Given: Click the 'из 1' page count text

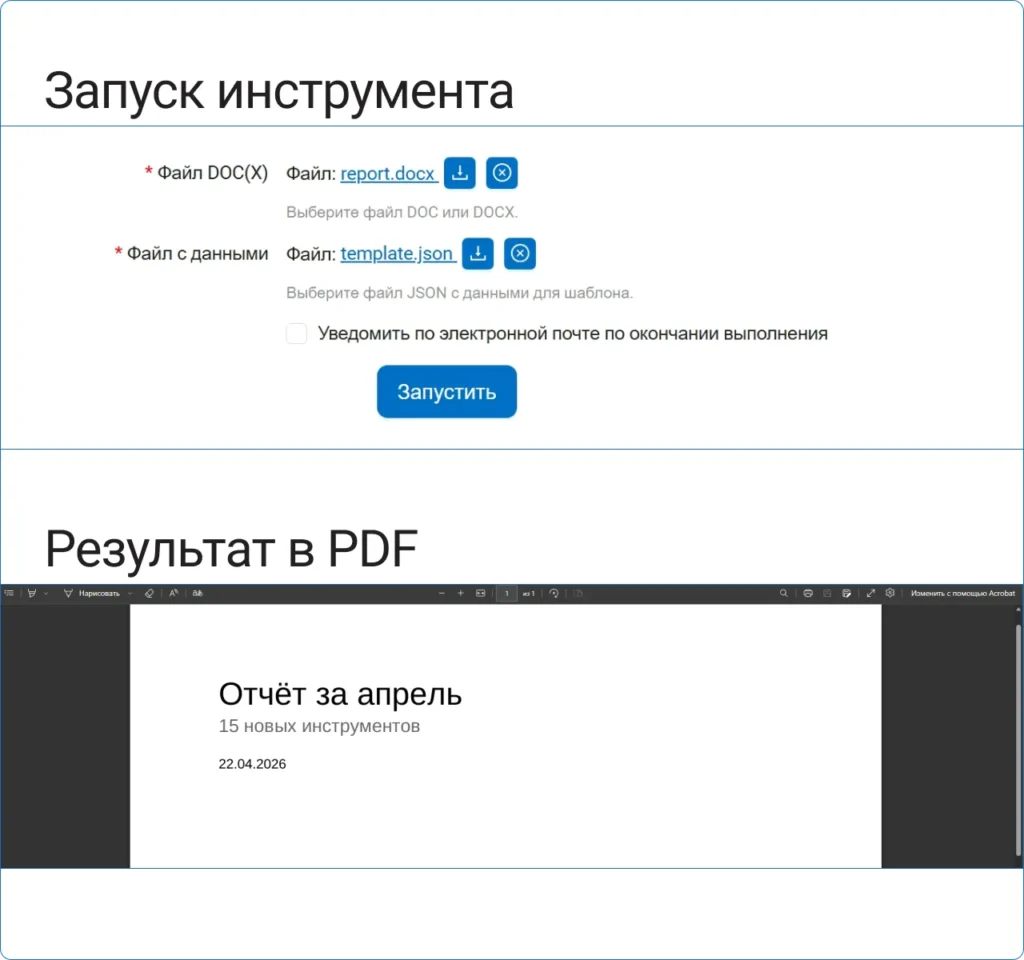Looking at the screenshot, I should click(x=529, y=594).
